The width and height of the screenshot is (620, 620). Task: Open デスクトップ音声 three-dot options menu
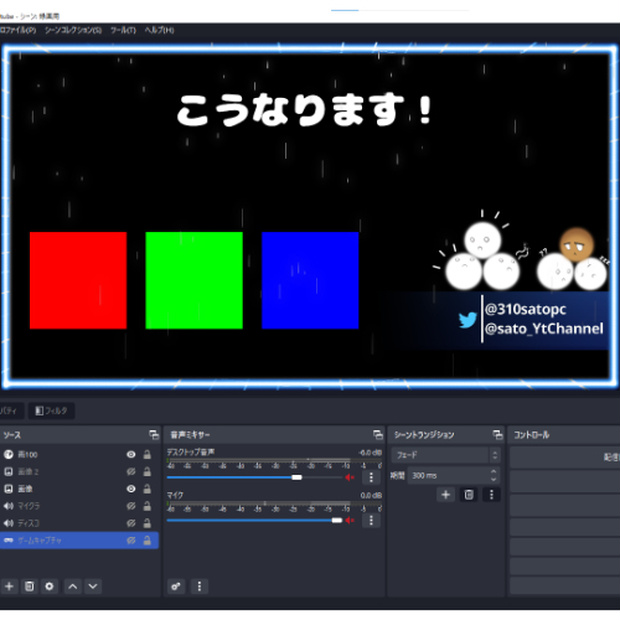[x=371, y=477]
